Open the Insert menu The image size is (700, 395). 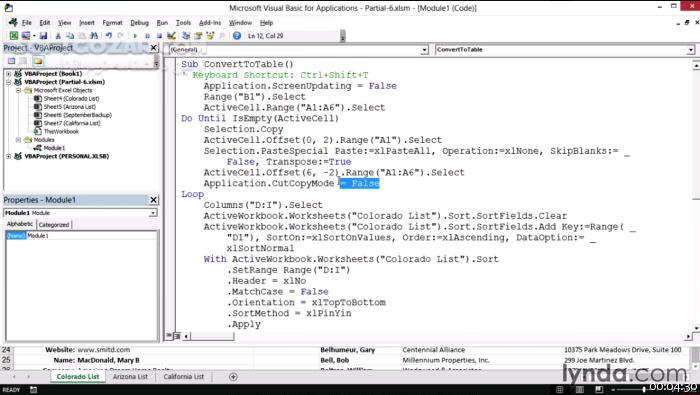click(x=87, y=23)
